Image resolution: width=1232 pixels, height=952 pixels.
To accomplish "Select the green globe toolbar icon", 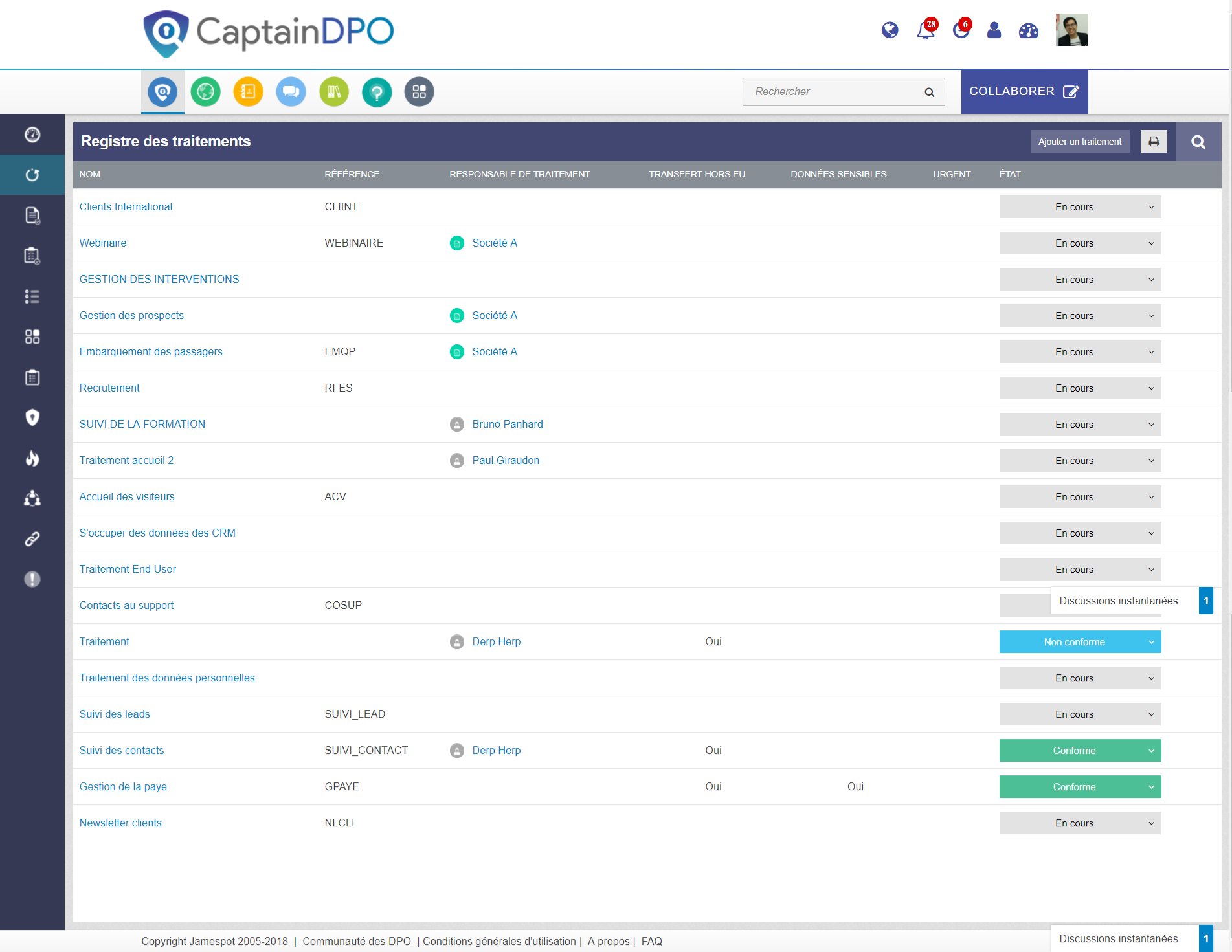I will pyautogui.click(x=205, y=92).
